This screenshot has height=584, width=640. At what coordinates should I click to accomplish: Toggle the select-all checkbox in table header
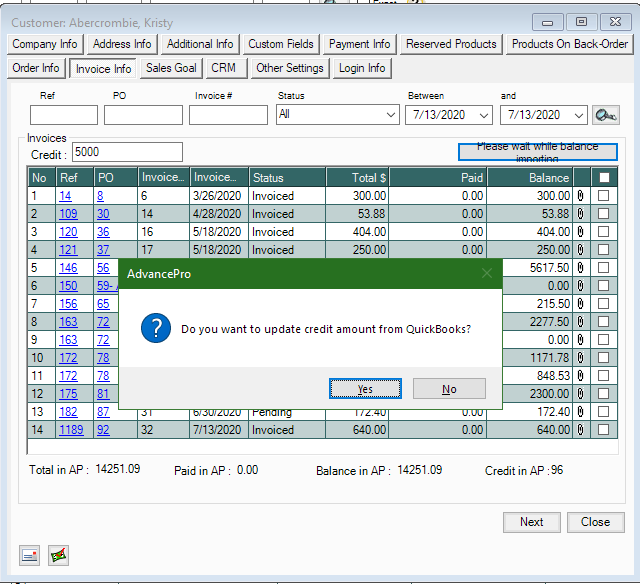click(603, 177)
